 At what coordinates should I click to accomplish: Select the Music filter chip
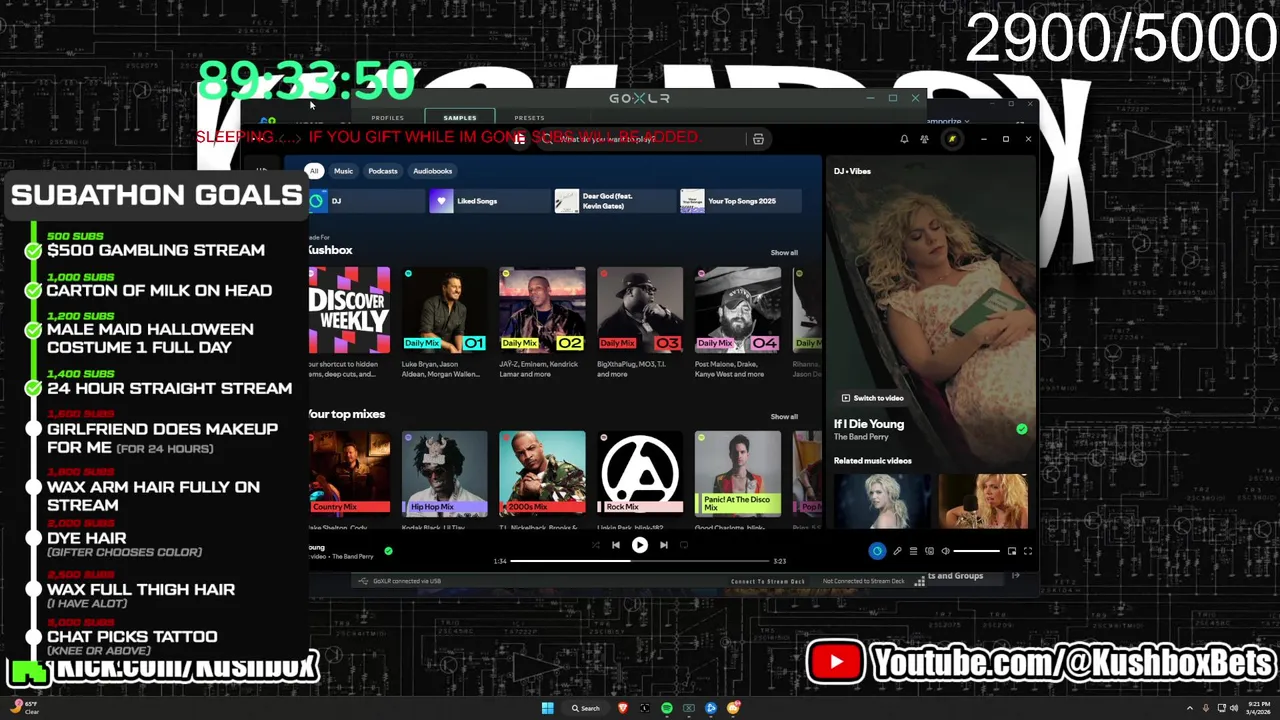pyautogui.click(x=343, y=171)
